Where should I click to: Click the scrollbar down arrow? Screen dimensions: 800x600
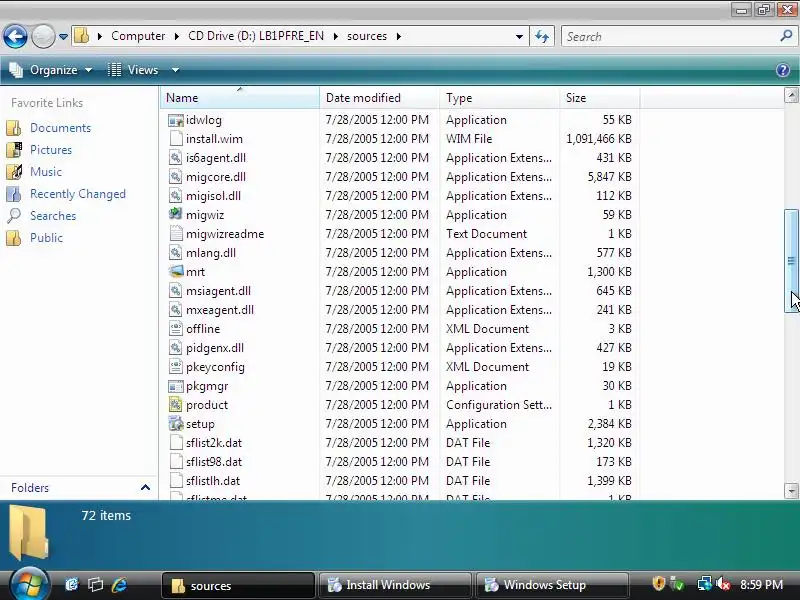[791, 491]
